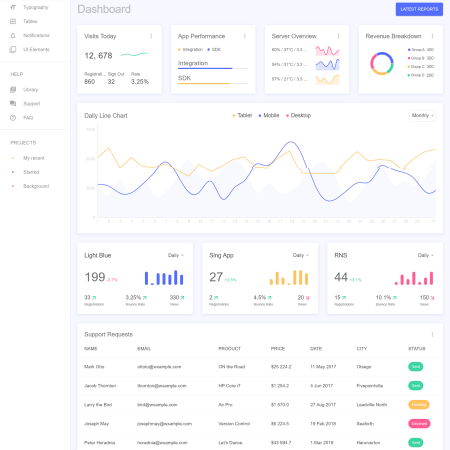Toggle Group C in the Revenue Breakdown legend
Viewport: 450px width, 450px height.
point(421,67)
